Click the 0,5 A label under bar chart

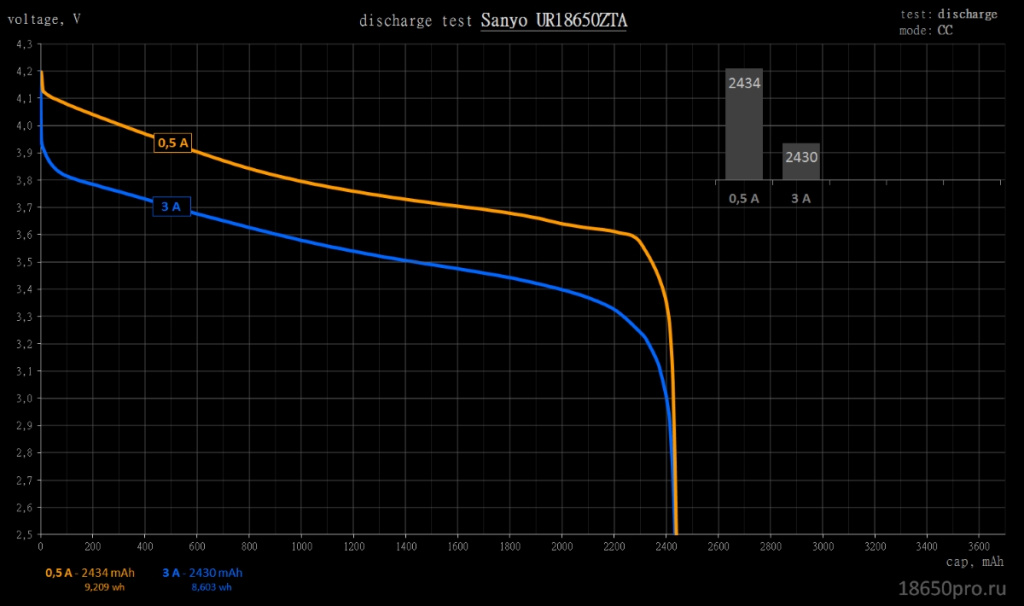click(744, 198)
